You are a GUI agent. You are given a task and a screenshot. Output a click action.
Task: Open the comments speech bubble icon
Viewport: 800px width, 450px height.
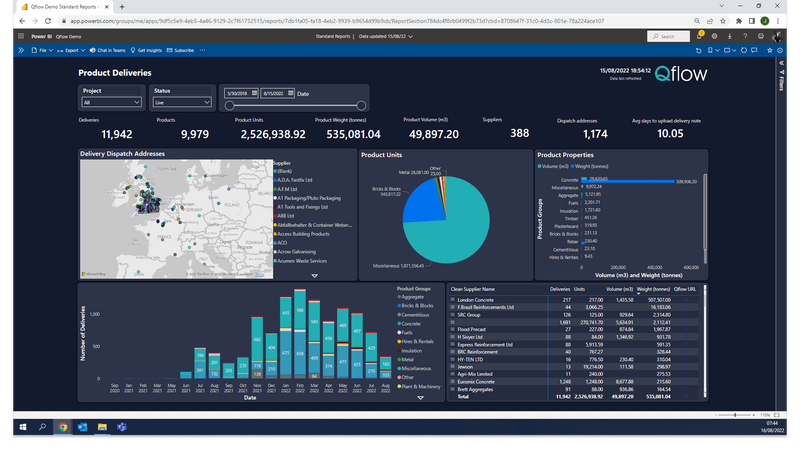754,51
